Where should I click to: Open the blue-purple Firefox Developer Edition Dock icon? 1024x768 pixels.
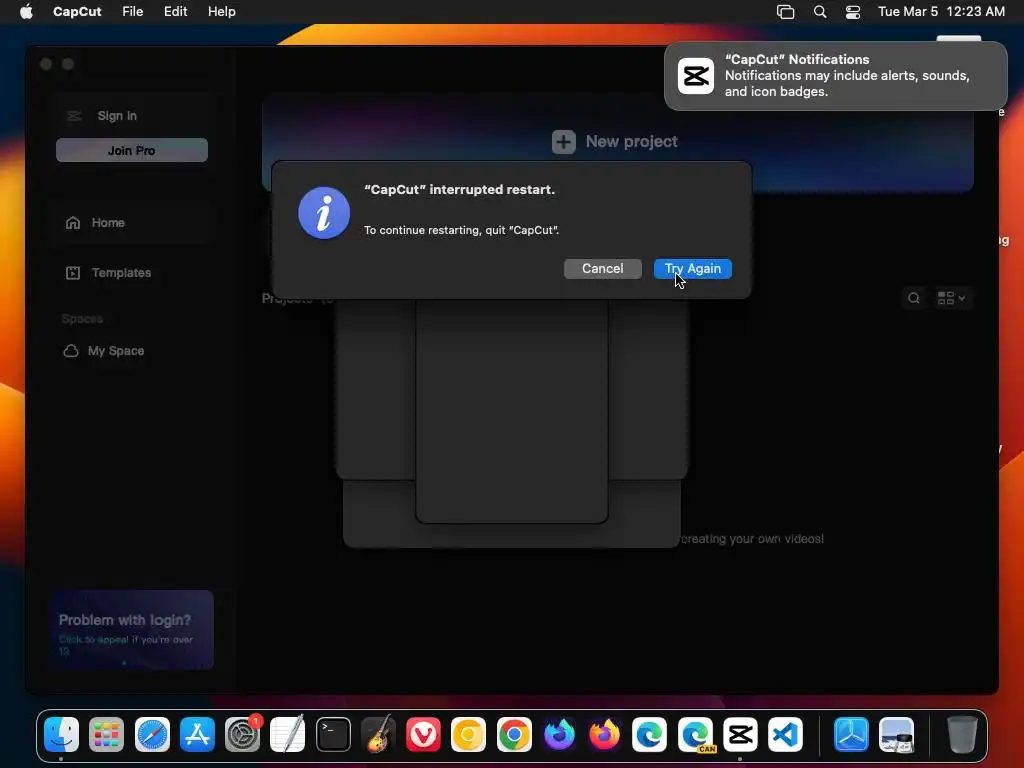tap(559, 735)
